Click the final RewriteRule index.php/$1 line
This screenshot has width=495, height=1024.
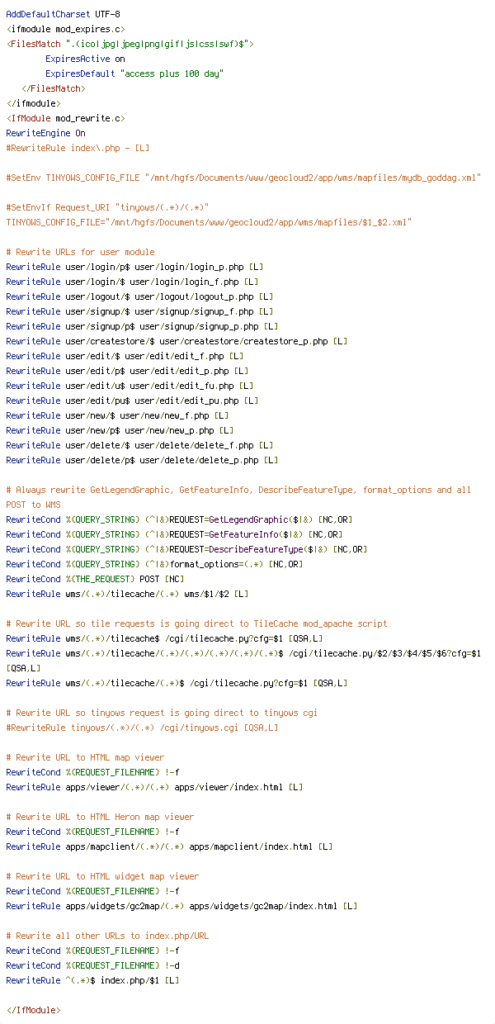click(x=93, y=981)
